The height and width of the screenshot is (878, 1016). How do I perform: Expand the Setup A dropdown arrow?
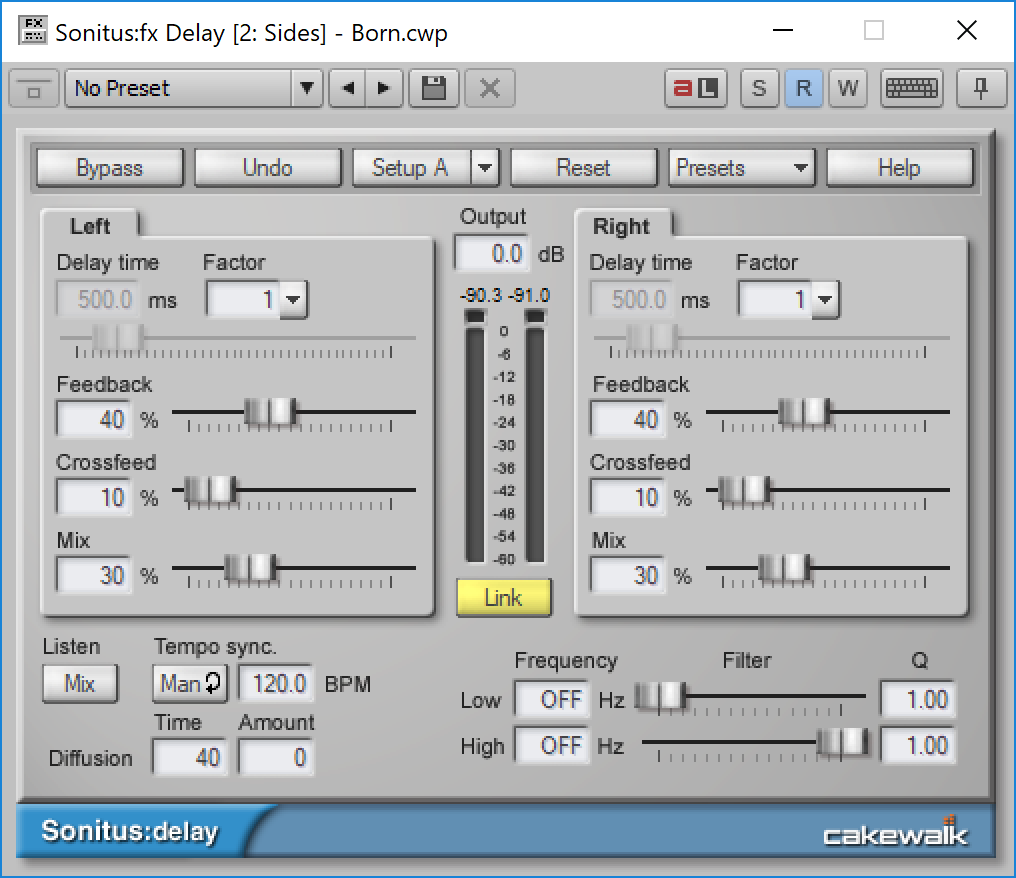pos(486,167)
